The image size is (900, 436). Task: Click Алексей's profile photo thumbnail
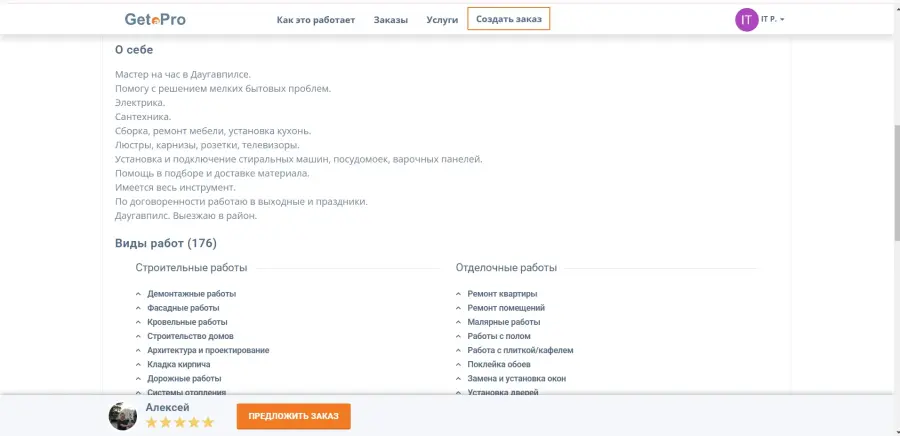pos(123,416)
